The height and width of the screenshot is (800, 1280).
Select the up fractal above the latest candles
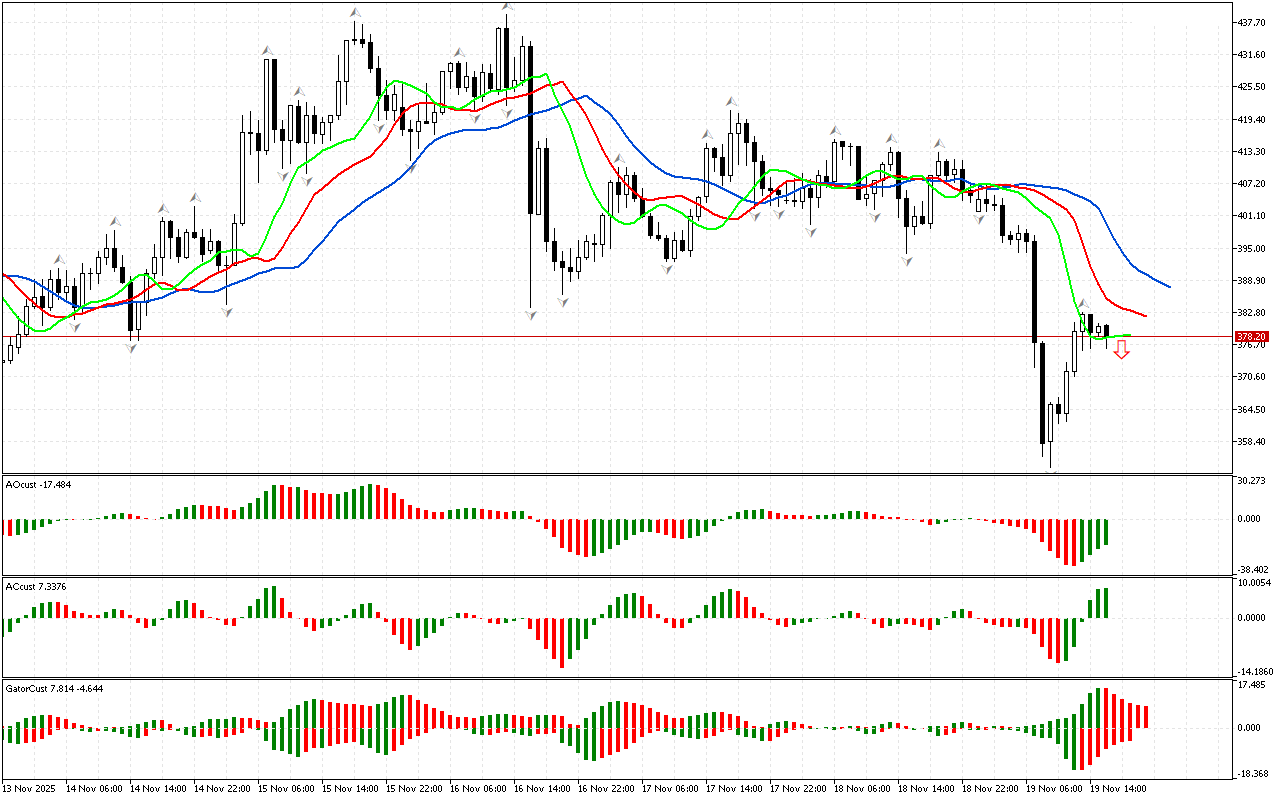coord(1083,304)
